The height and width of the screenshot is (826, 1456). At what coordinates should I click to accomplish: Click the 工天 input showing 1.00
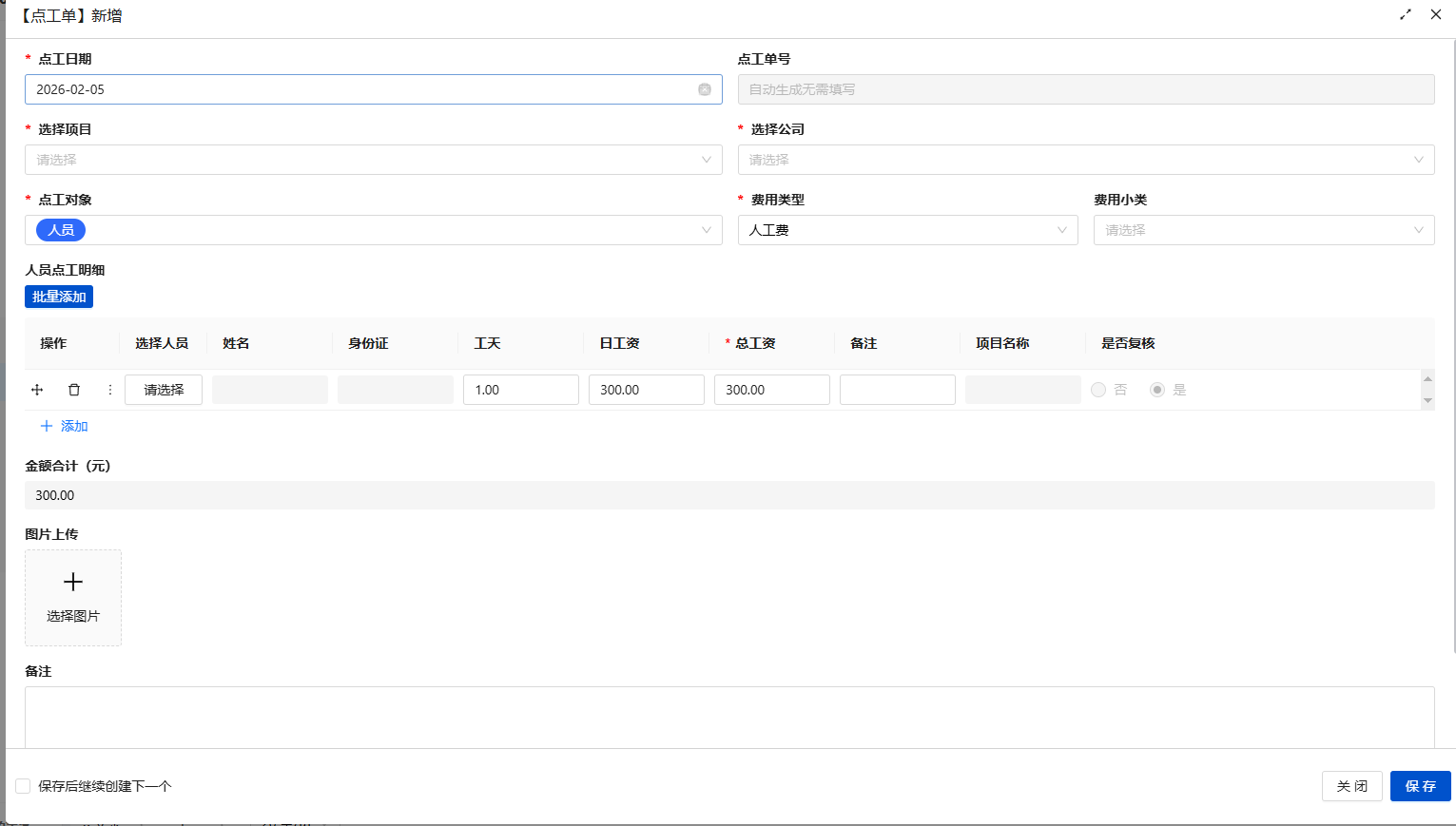[x=520, y=390]
